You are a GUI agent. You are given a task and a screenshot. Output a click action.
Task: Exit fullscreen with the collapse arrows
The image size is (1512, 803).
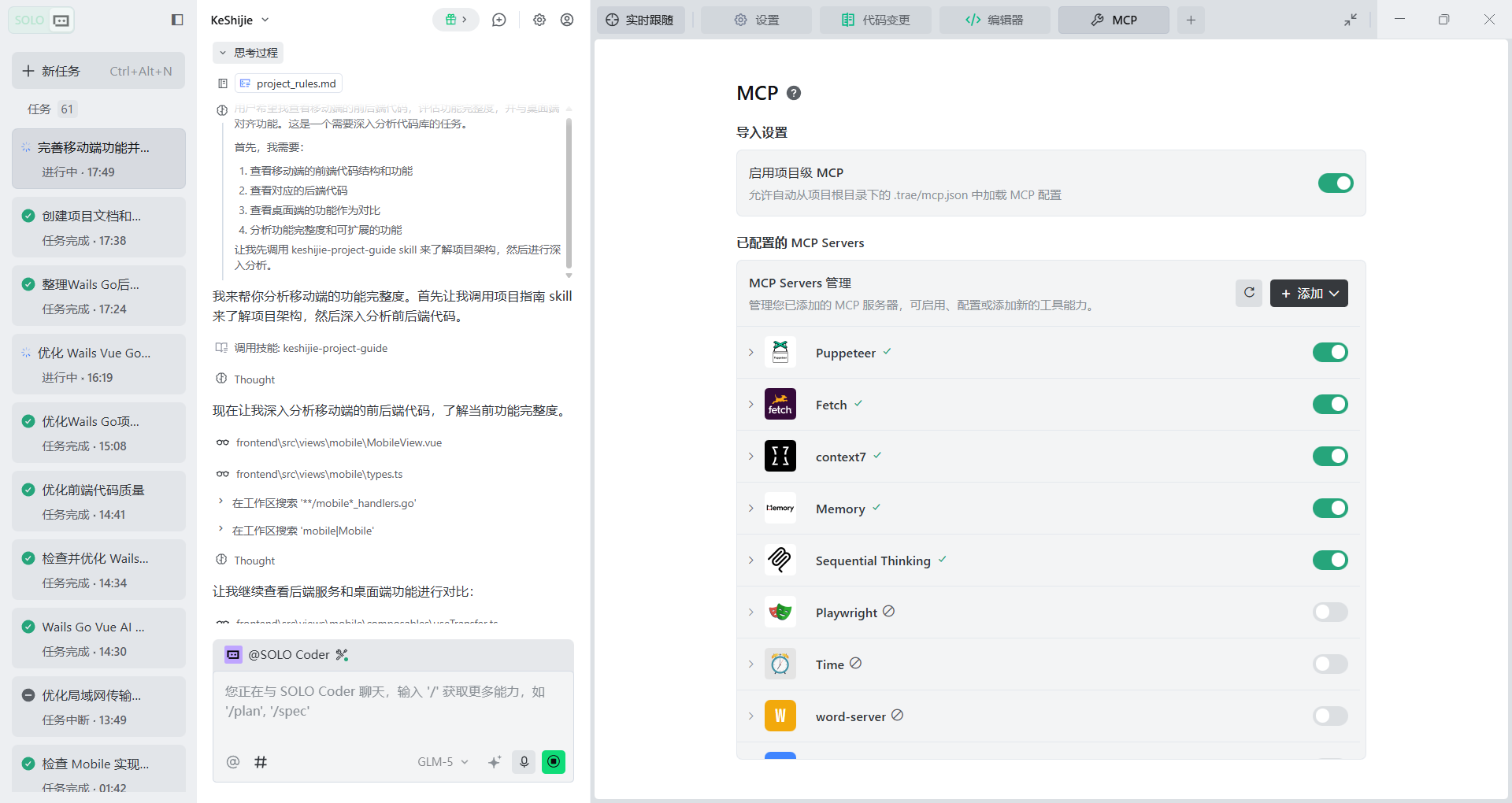(x=1351, y=20)
